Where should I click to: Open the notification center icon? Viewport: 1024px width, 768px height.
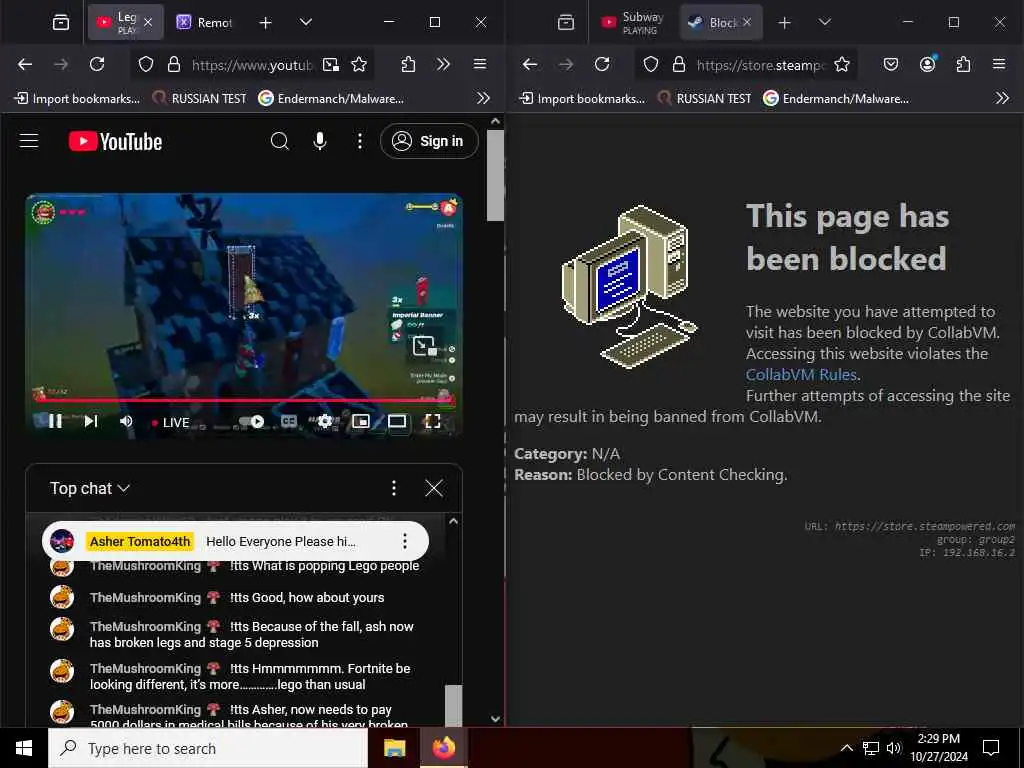point(991,748)
